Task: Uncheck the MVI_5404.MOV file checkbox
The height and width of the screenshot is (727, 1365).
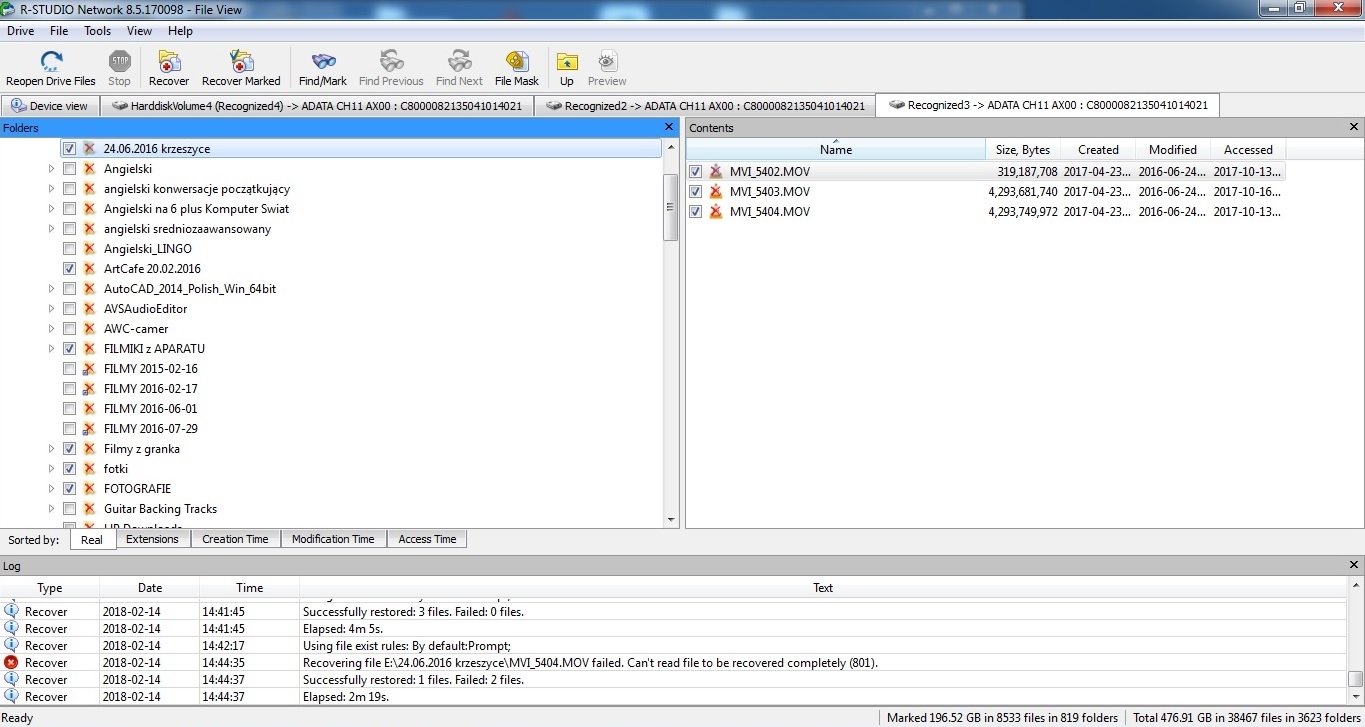Action: (696, 212)
